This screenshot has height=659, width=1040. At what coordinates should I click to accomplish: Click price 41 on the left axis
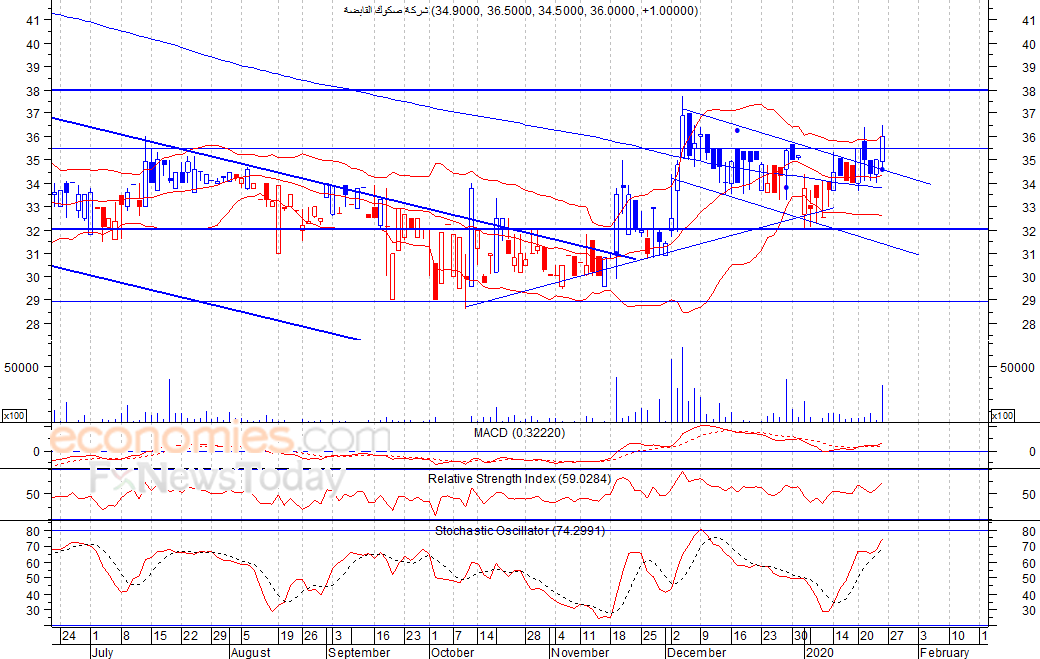(x=33, y=21)
